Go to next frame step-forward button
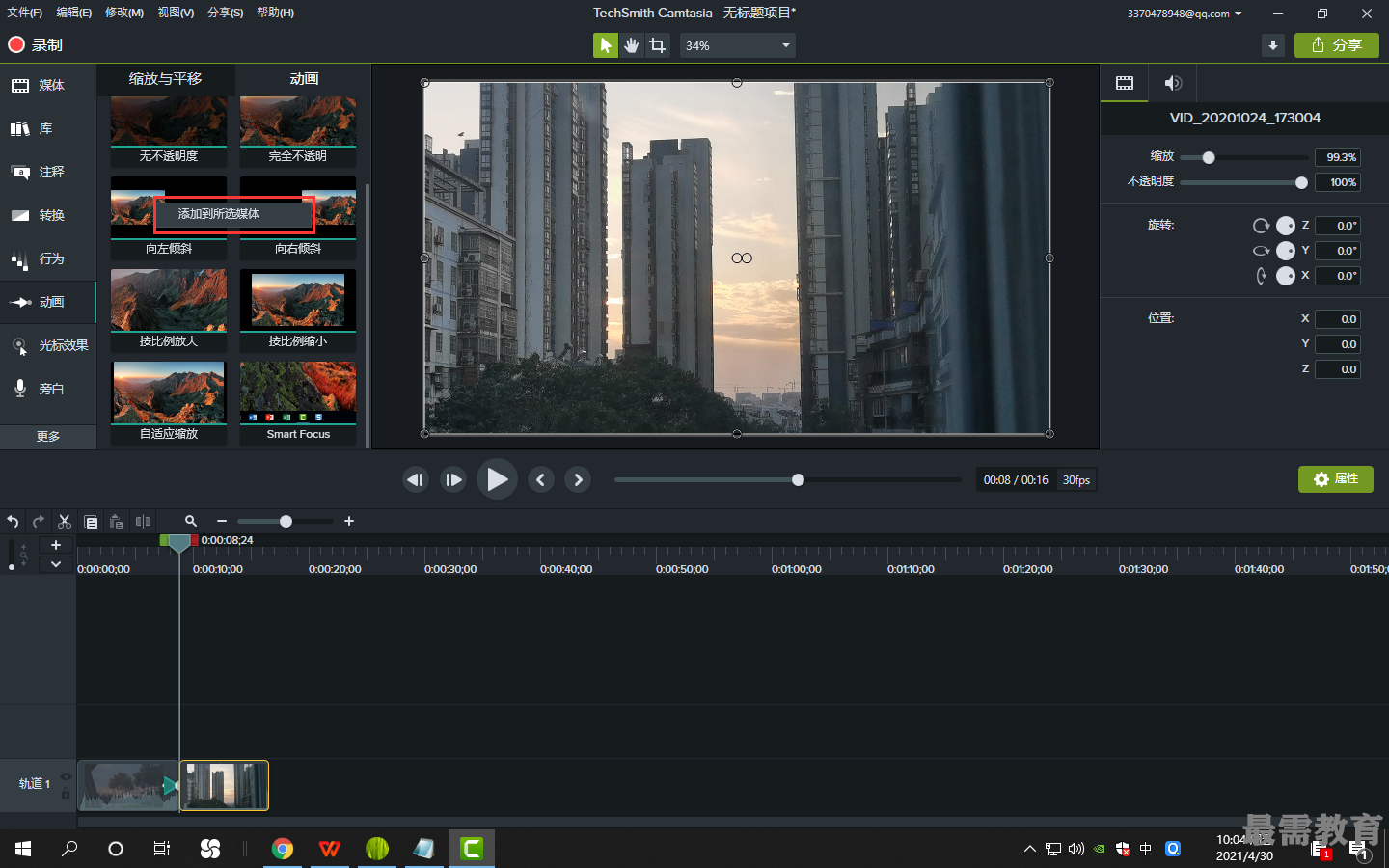The height and width of the screenshot is (868, 1389). (453, 479)
